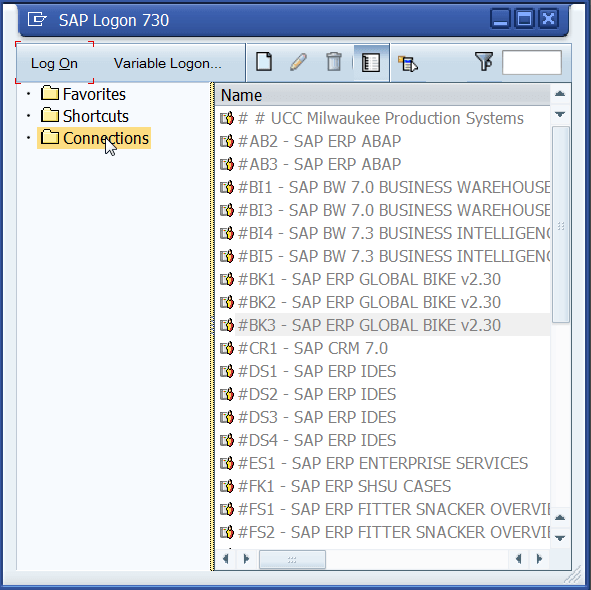This screenshot has height=590, width=591.
Task: Click the Log On button
Action: point(54,63)
